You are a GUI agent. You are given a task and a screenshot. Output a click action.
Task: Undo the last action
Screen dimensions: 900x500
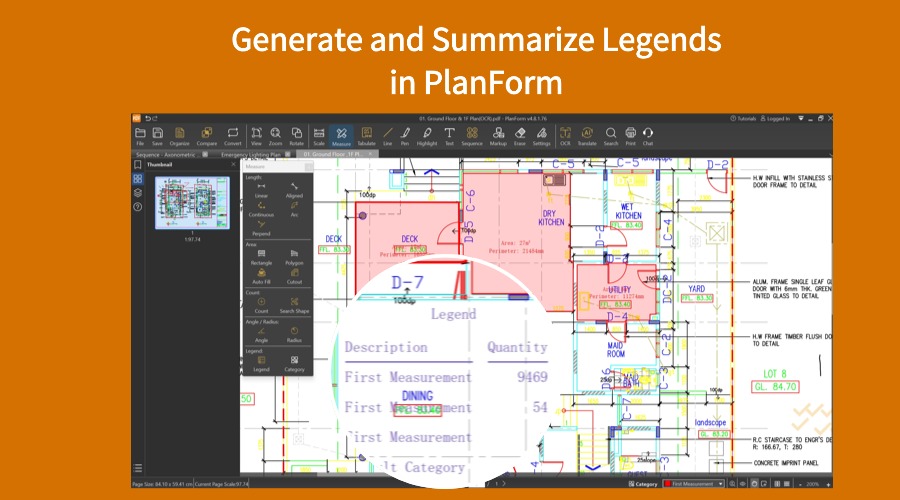click(148, 118)
